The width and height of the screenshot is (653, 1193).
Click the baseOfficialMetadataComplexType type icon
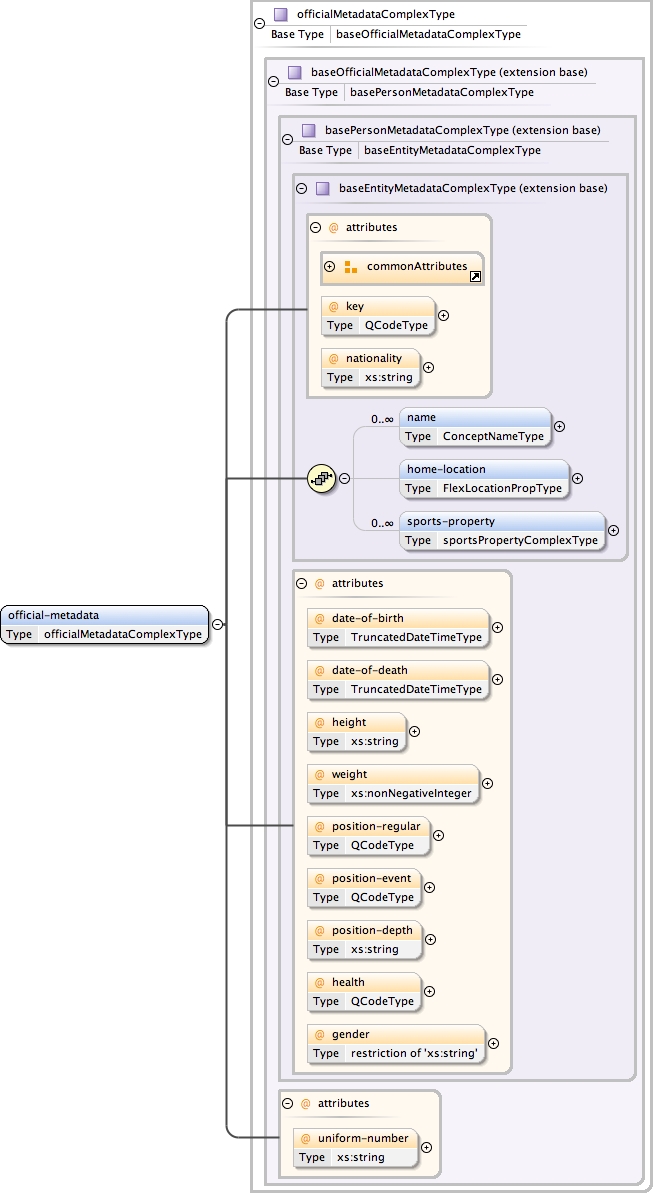[294, 72]
